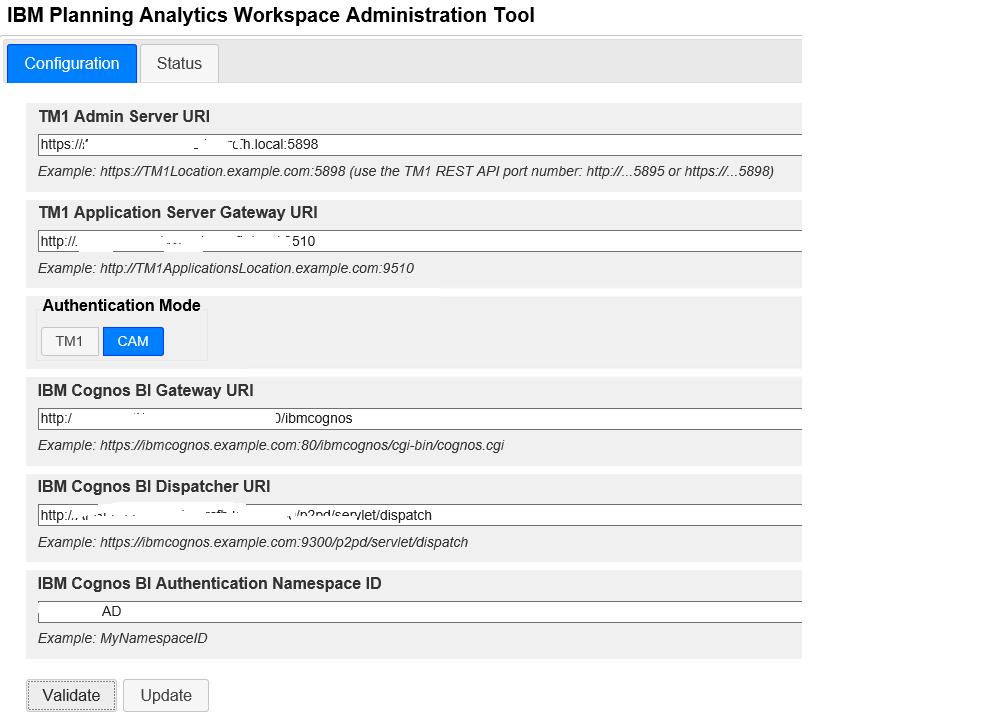Viewport: 1008px width, 727px height.
Task: Click the 'IBM Cognos BI Dispatcher URI' heading
Action: point(154,487)
